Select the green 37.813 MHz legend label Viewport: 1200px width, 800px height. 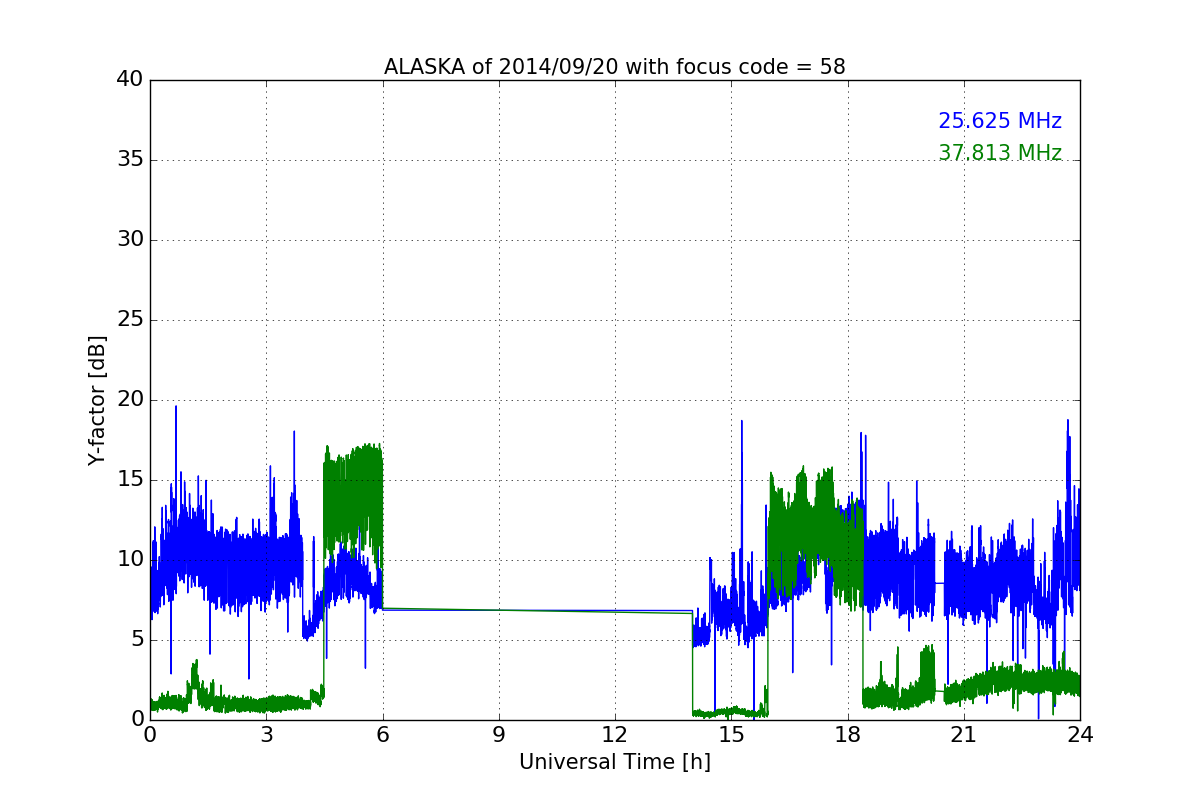tap(1000, 153)
